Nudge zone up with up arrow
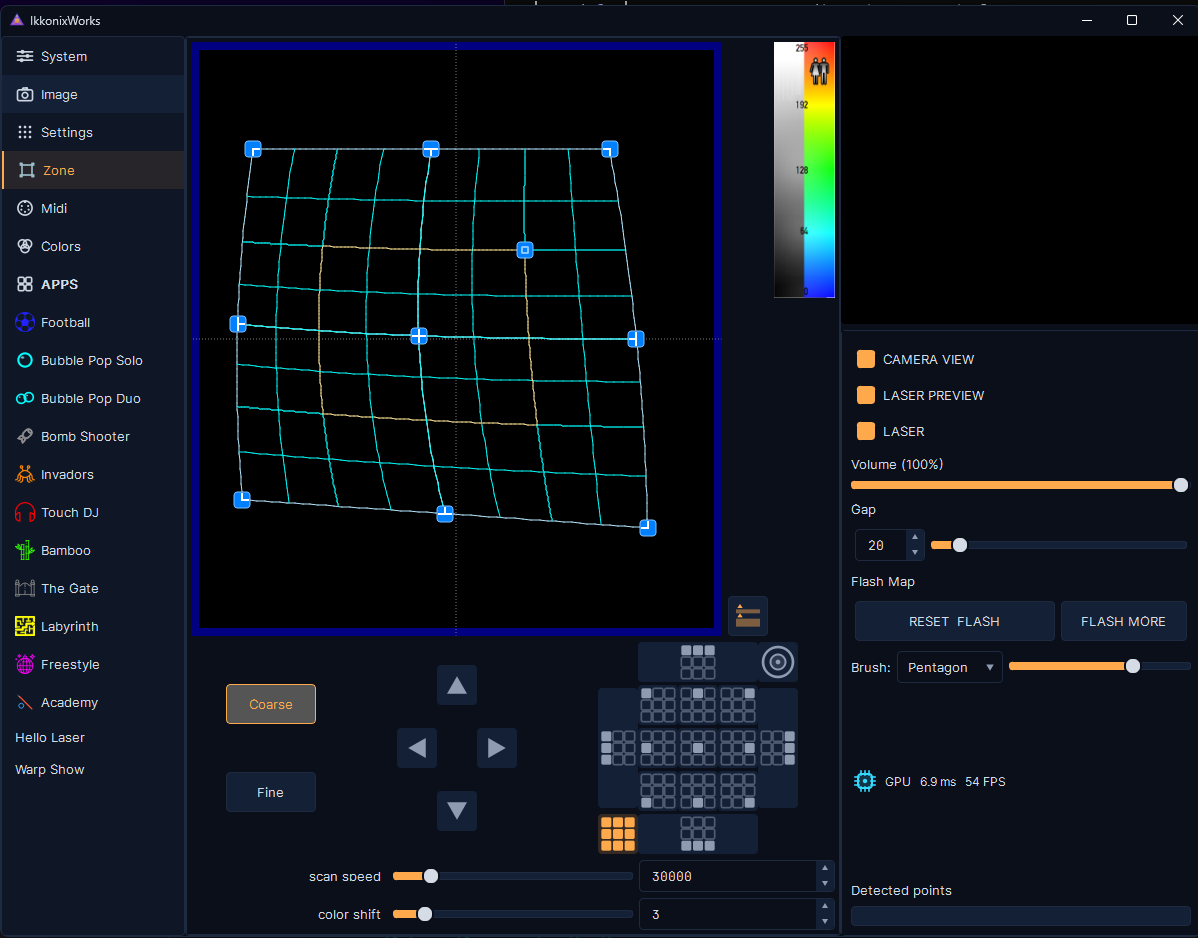 tap(457, 685)
